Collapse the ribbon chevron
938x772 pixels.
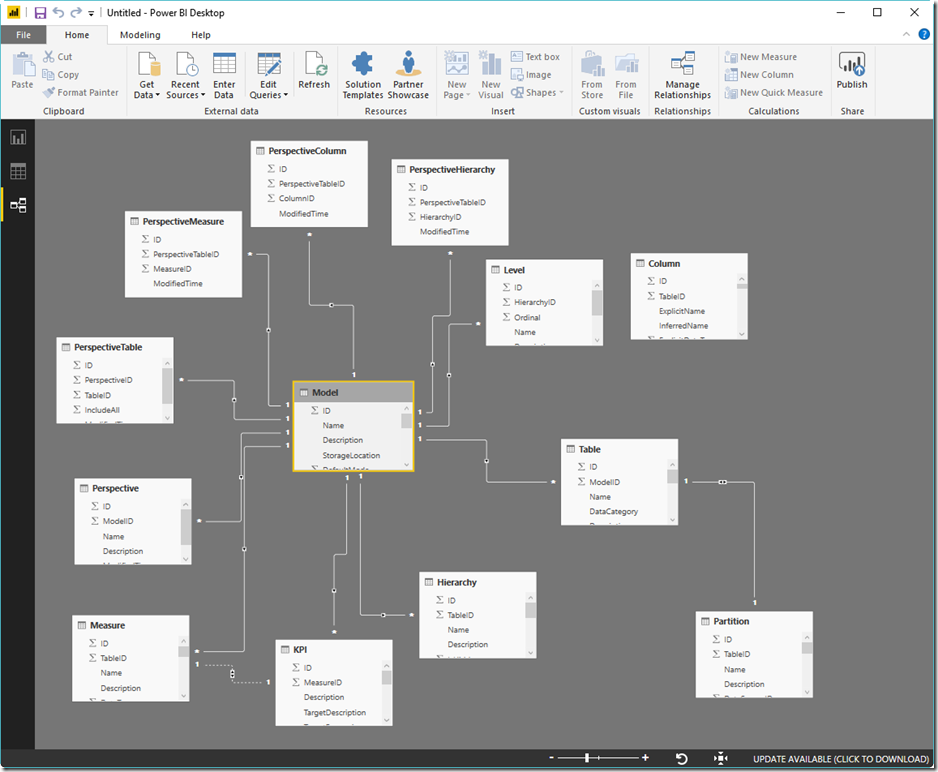coord(906,34)
